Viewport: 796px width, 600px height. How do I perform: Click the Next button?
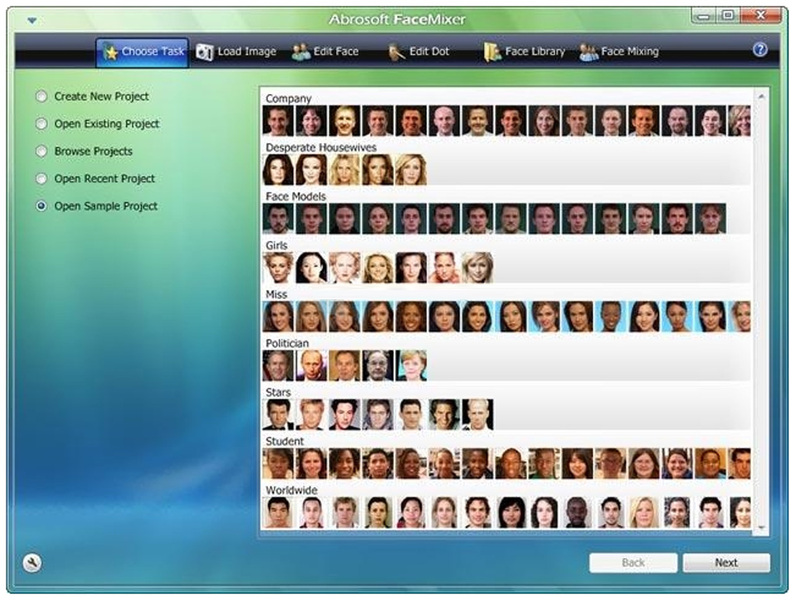[x=726, y=563]
